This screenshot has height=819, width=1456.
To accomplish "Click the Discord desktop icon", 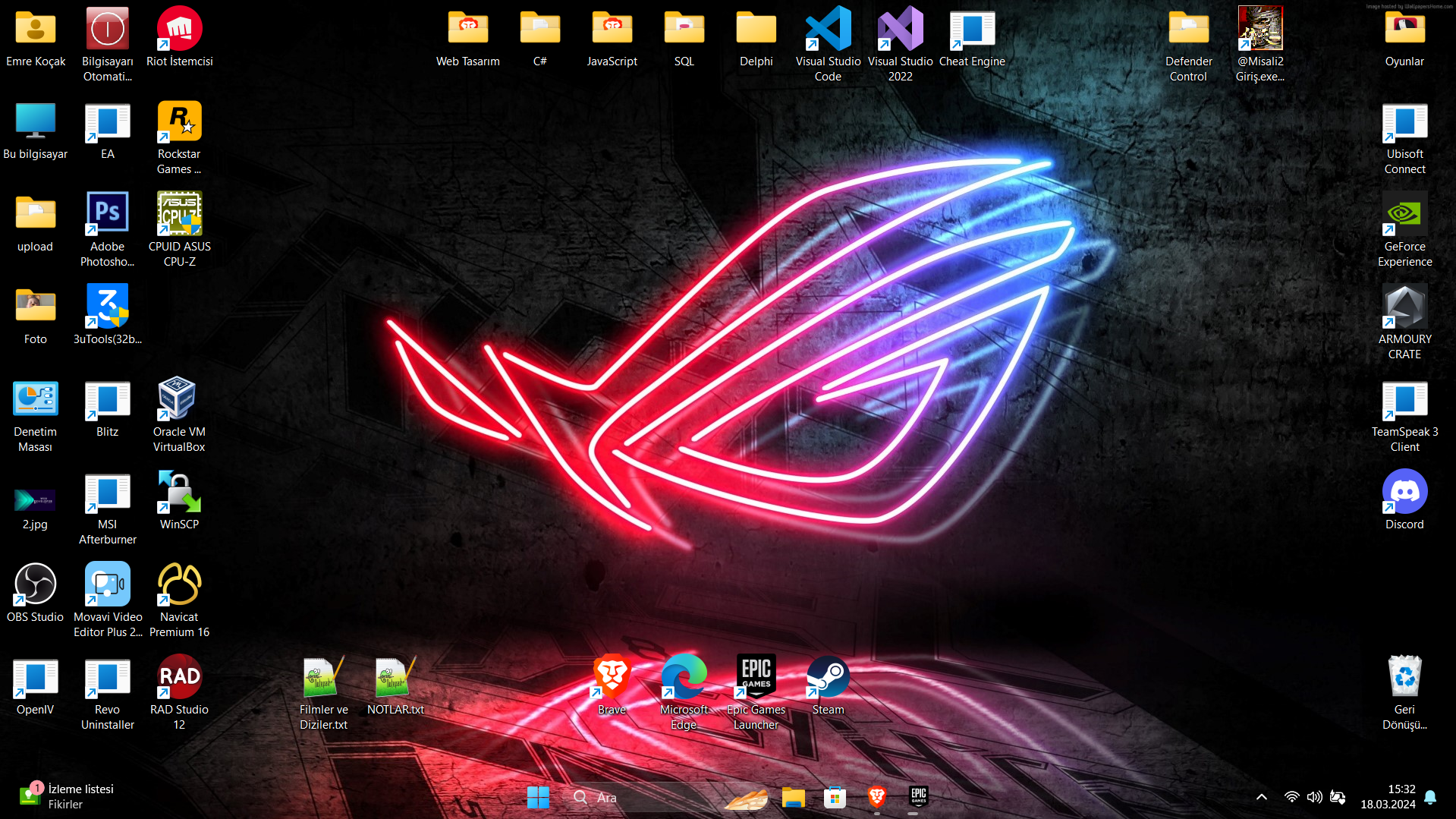I will [x=1405, y=501].
